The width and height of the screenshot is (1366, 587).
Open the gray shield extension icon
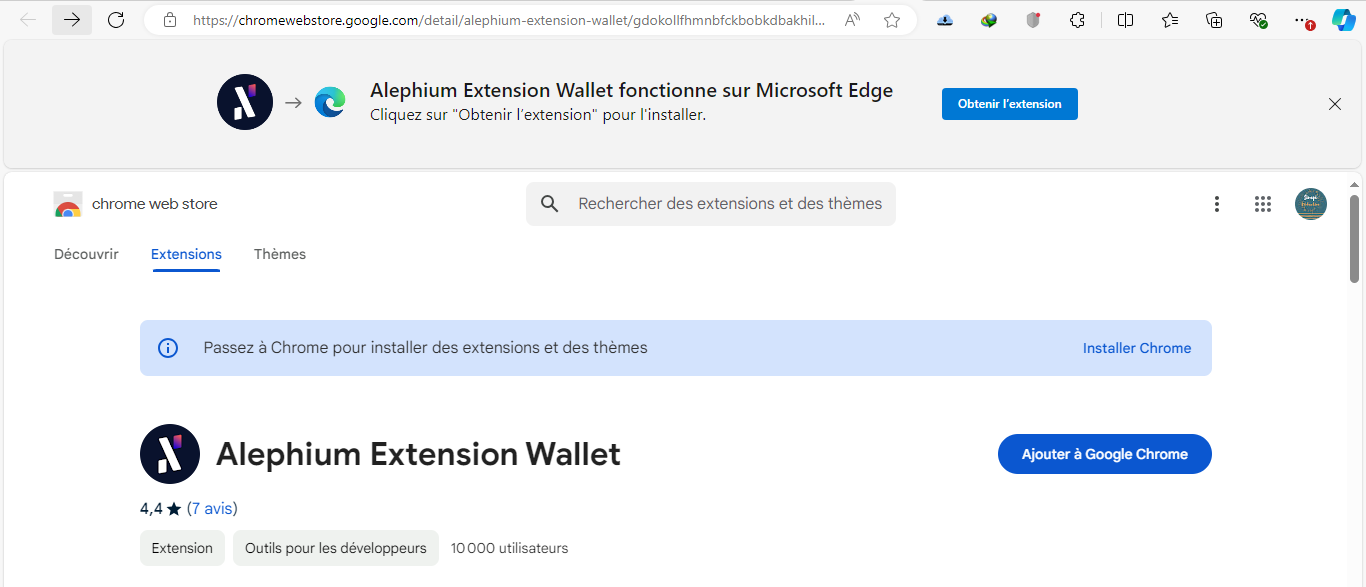[x=1033, y=20]
